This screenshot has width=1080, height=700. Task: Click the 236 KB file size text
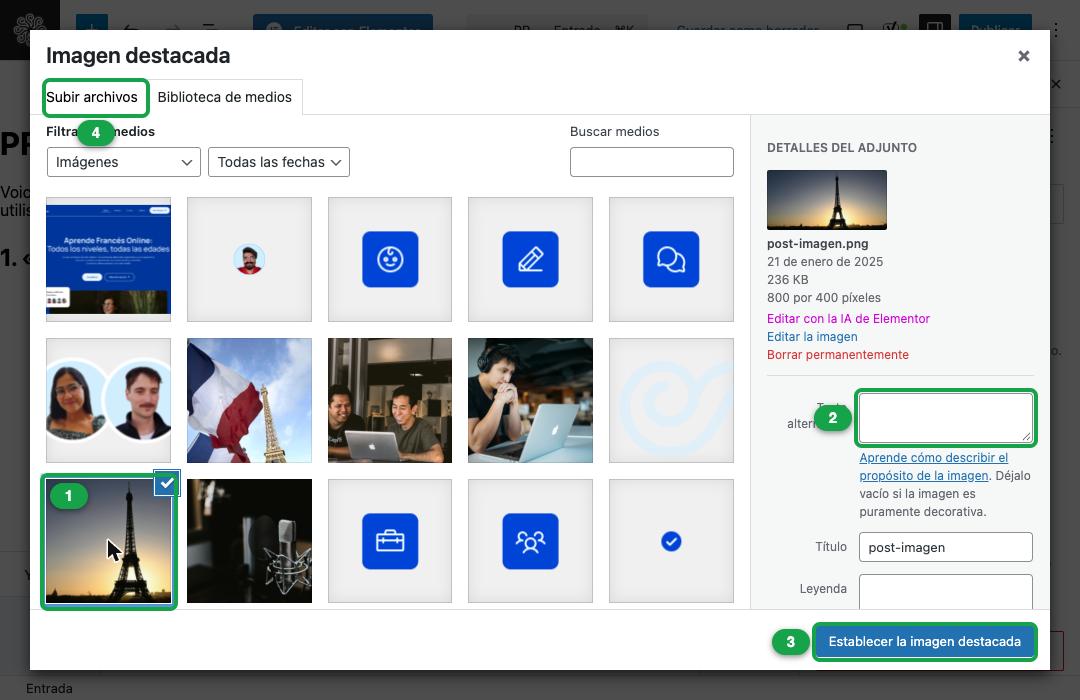(x=788, y=279)
